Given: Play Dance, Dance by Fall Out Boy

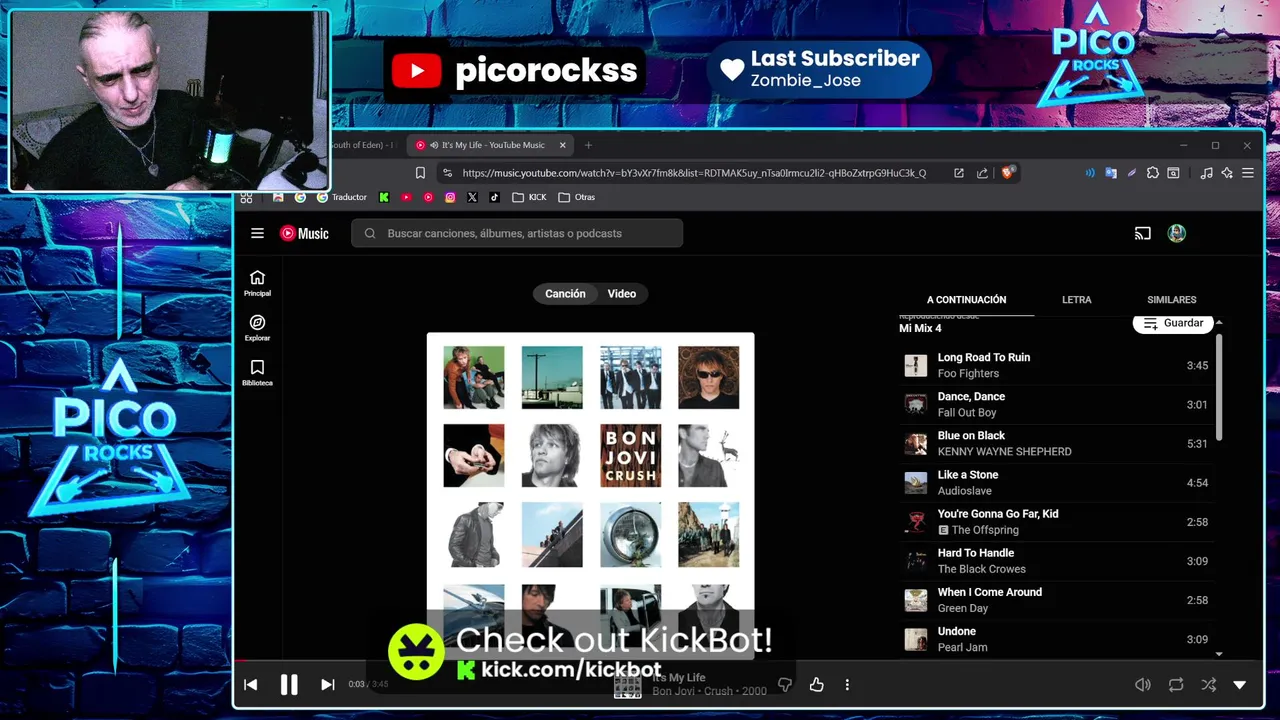Looking at the screenshot, I should click(1057, 404).
